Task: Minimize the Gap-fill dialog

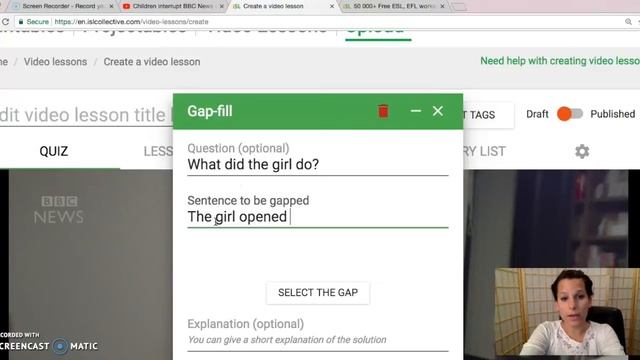Action: coord(416,111)
